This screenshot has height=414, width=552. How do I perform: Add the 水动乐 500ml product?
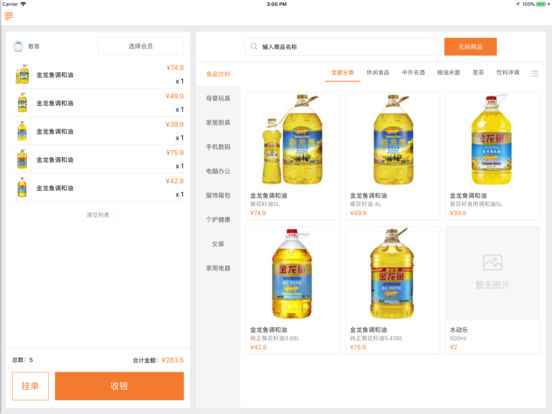(x=492, y=290)
